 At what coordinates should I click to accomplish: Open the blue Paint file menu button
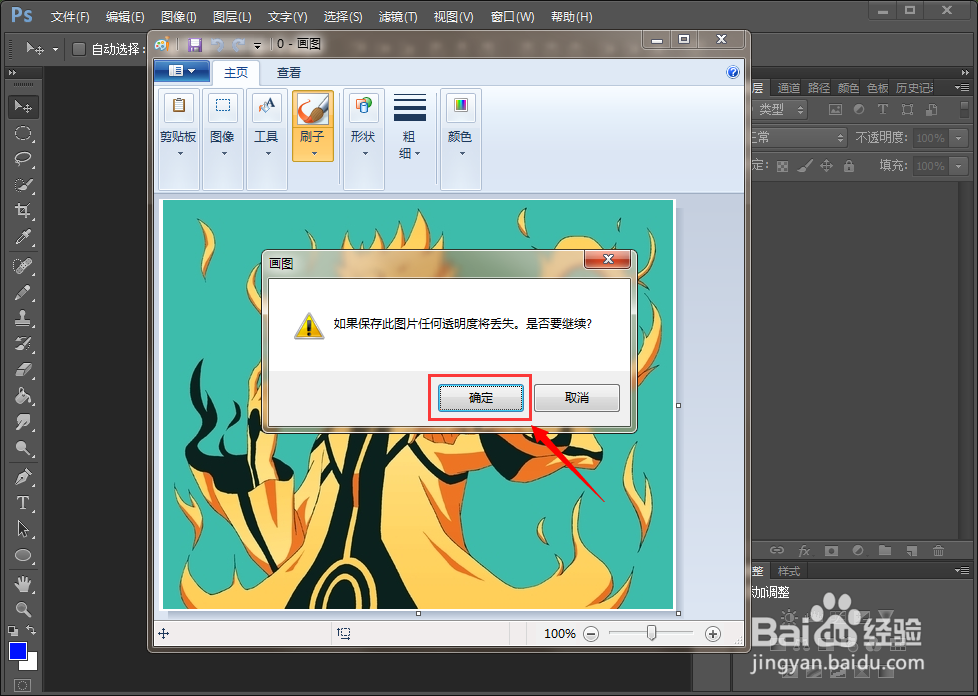182,71
